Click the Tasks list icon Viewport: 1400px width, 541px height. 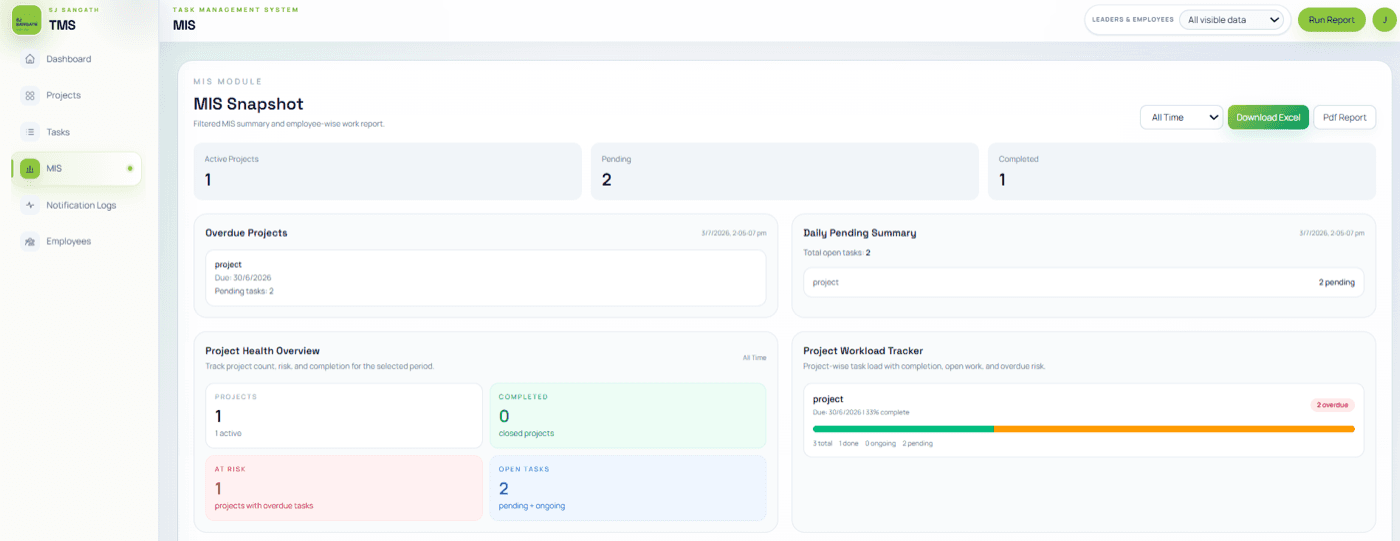[30, 132]
